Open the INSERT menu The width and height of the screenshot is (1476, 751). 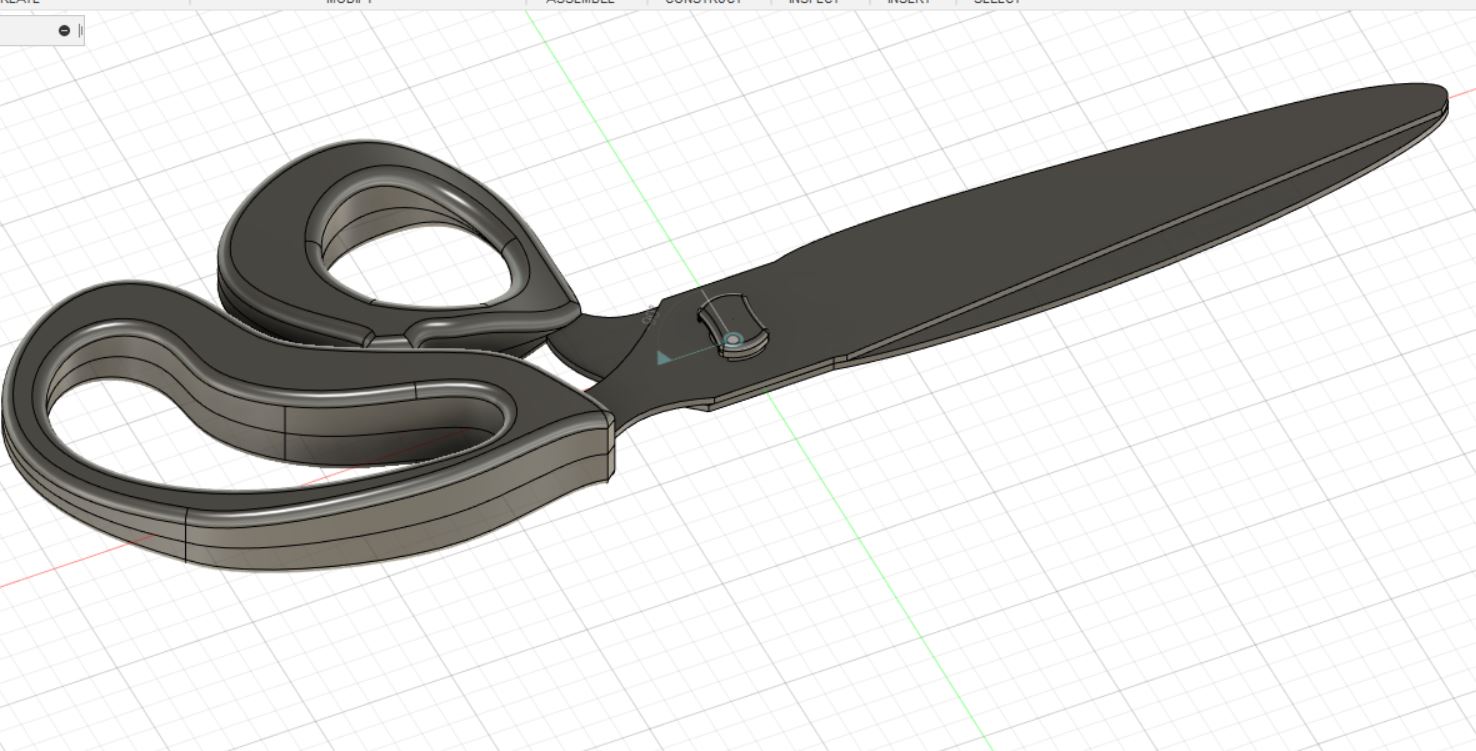point(907,3)
